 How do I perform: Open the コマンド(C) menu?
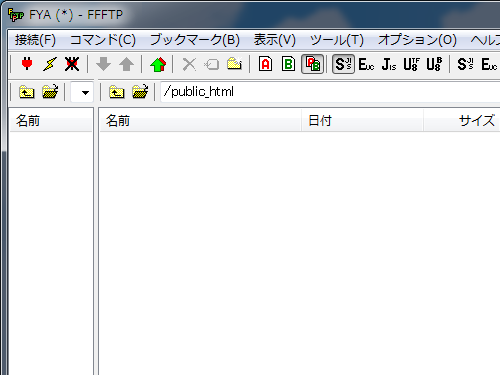click(x=103, y=40)
